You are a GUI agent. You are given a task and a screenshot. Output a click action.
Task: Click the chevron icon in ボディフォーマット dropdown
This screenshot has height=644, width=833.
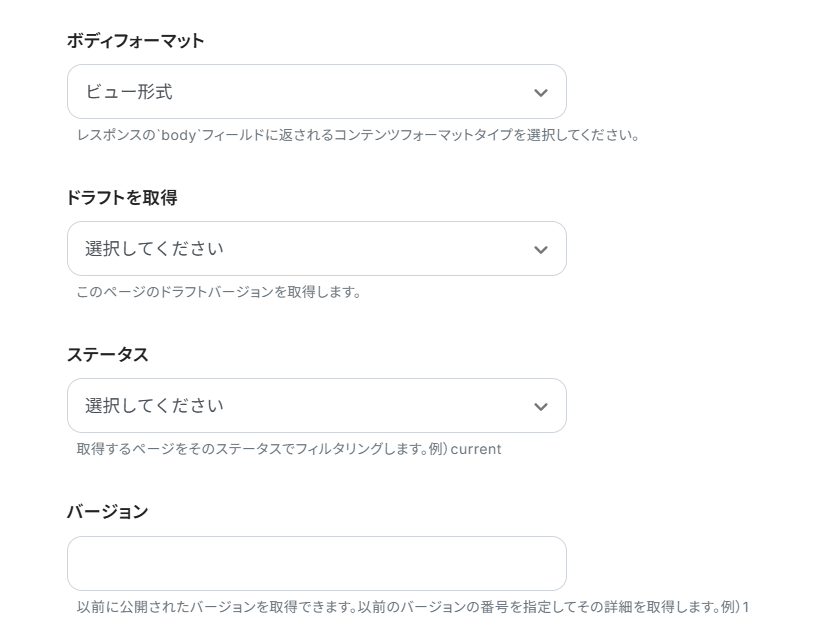click(541, 92)
